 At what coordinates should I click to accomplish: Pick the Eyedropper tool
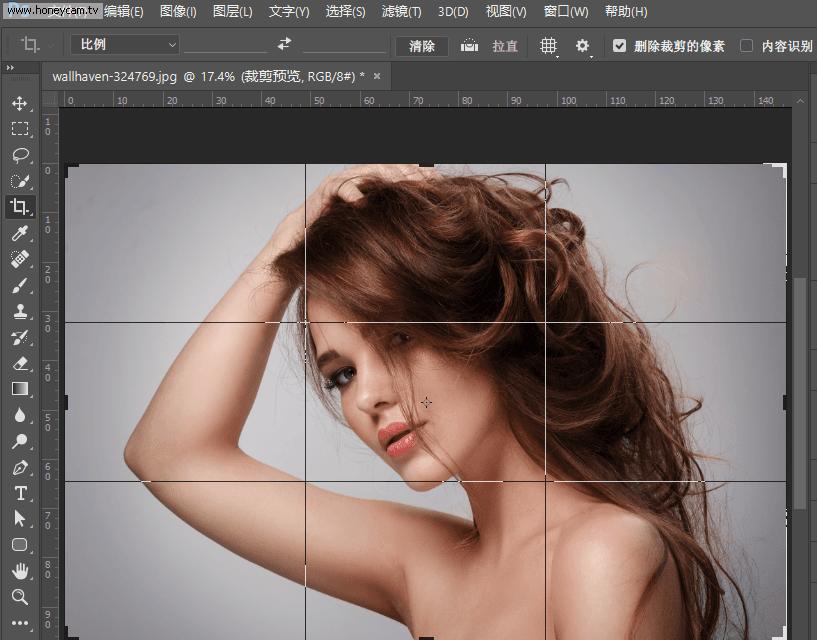19,233
